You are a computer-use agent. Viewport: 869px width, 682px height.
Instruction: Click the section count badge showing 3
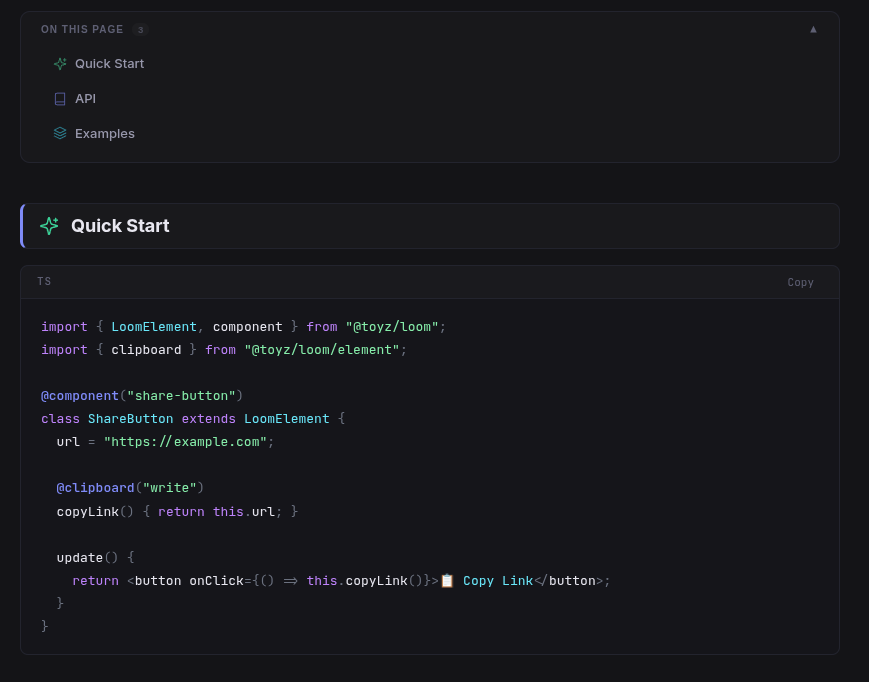[140, 30]
